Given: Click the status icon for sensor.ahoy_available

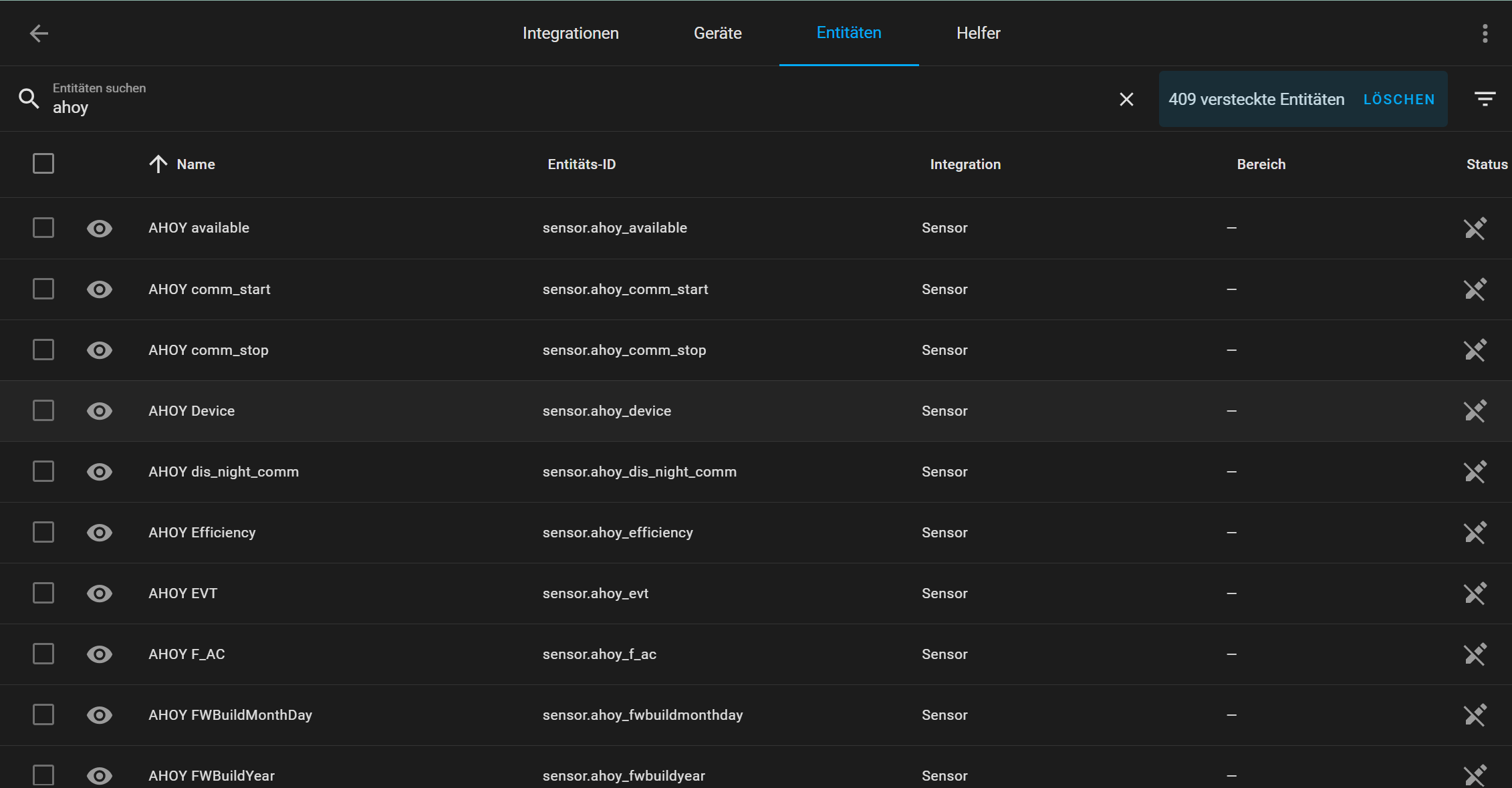Looking at the screenshot, I should point(1475,228).
